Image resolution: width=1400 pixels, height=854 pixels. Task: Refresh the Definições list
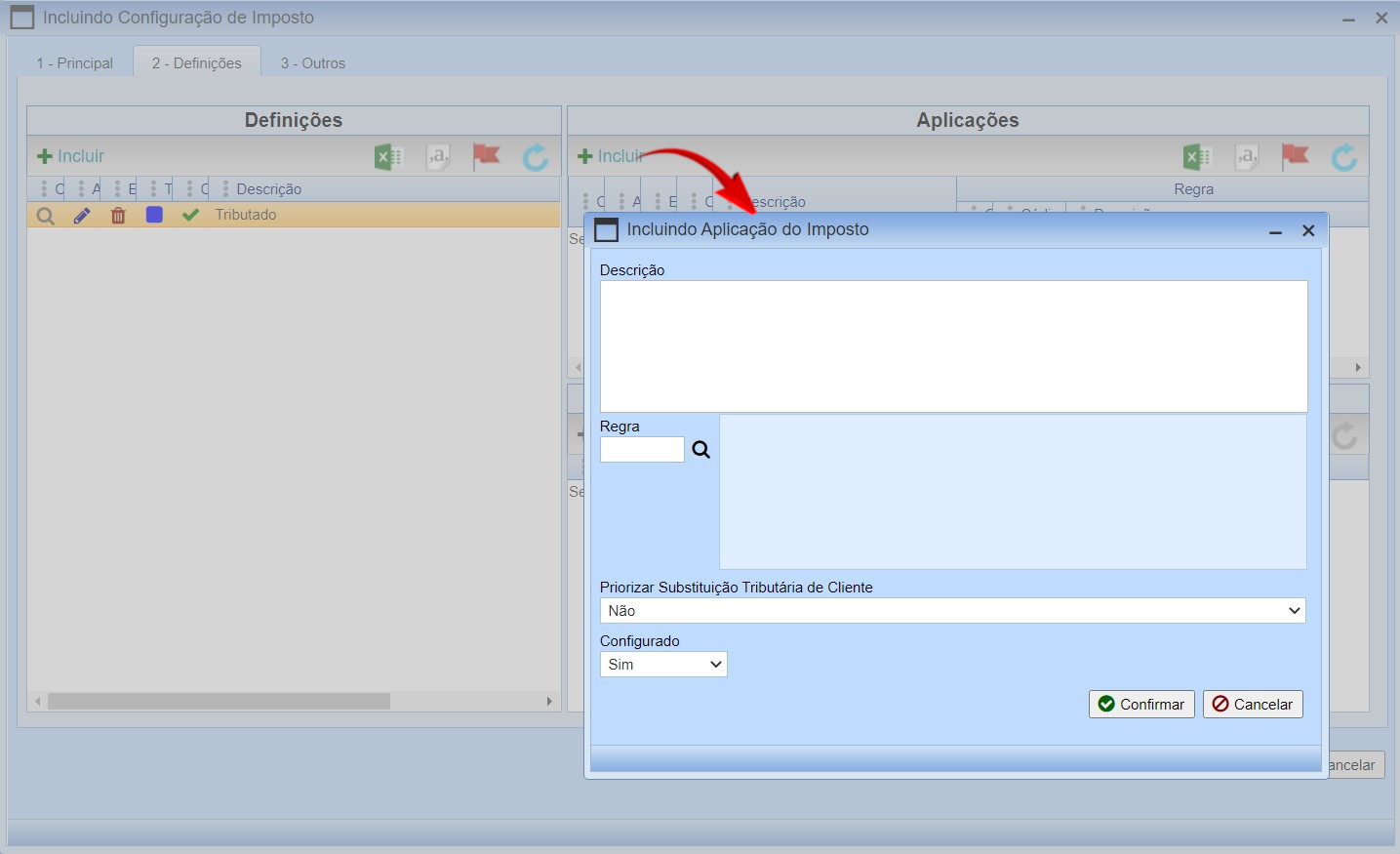536,157
